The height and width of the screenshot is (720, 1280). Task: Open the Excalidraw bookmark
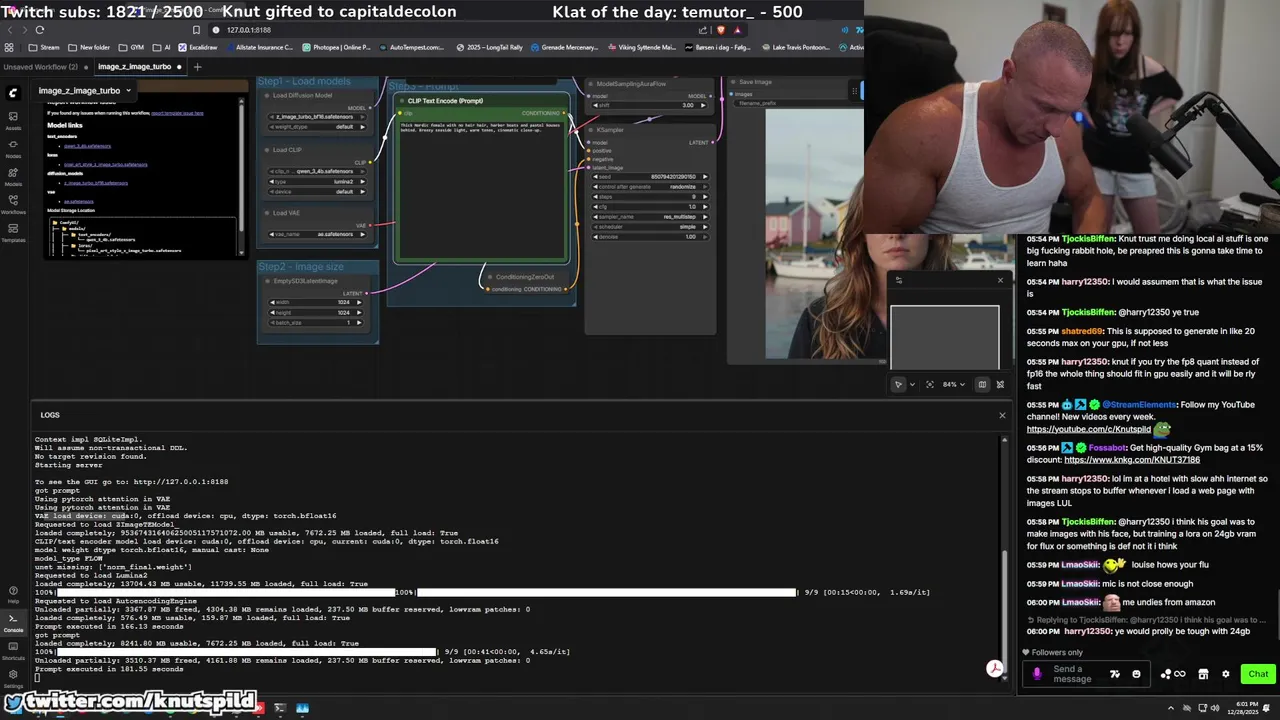pyautogui.click(x=198, y=47)
